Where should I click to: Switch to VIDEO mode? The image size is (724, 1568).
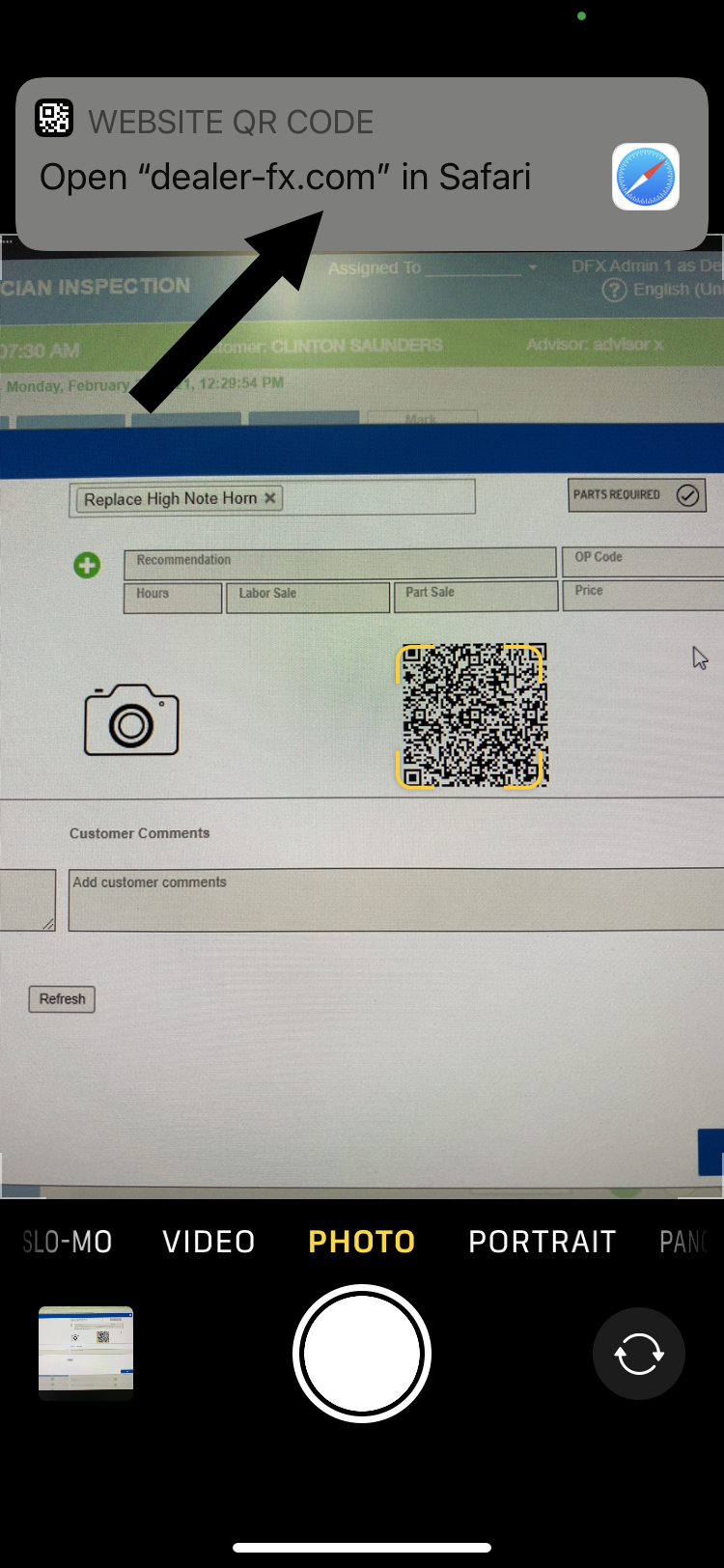209,1242
